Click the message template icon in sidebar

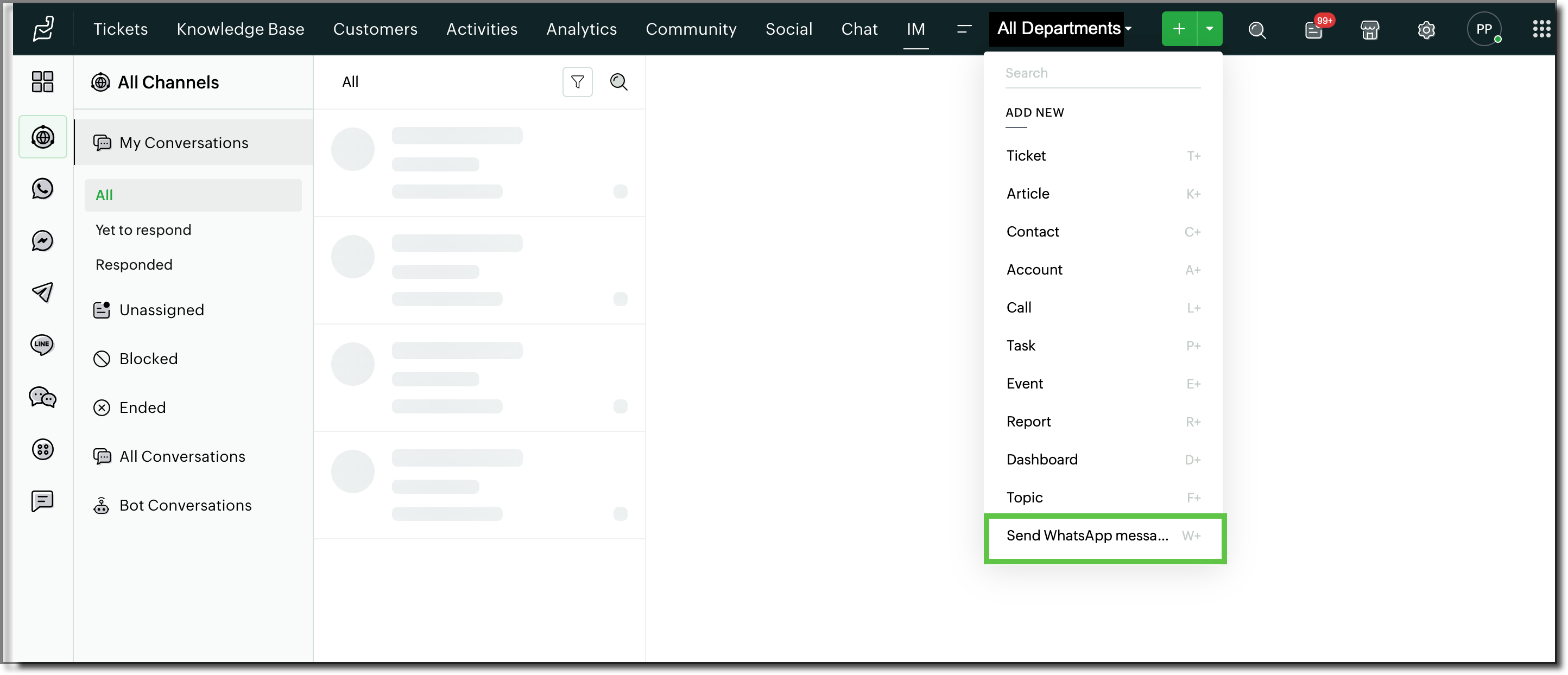[x=42, y=501]
